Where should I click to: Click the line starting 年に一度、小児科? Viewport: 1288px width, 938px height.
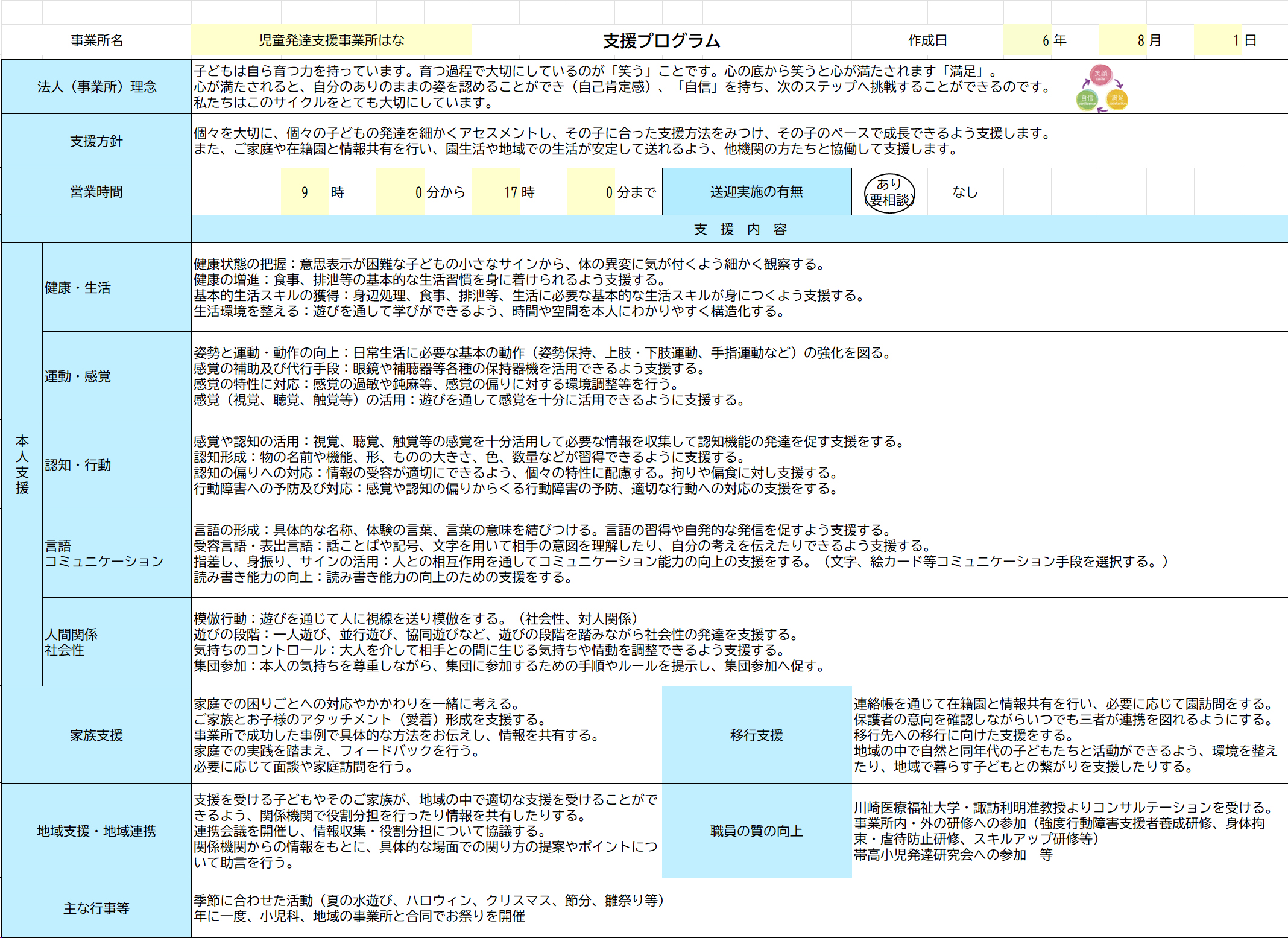[359, 916]
